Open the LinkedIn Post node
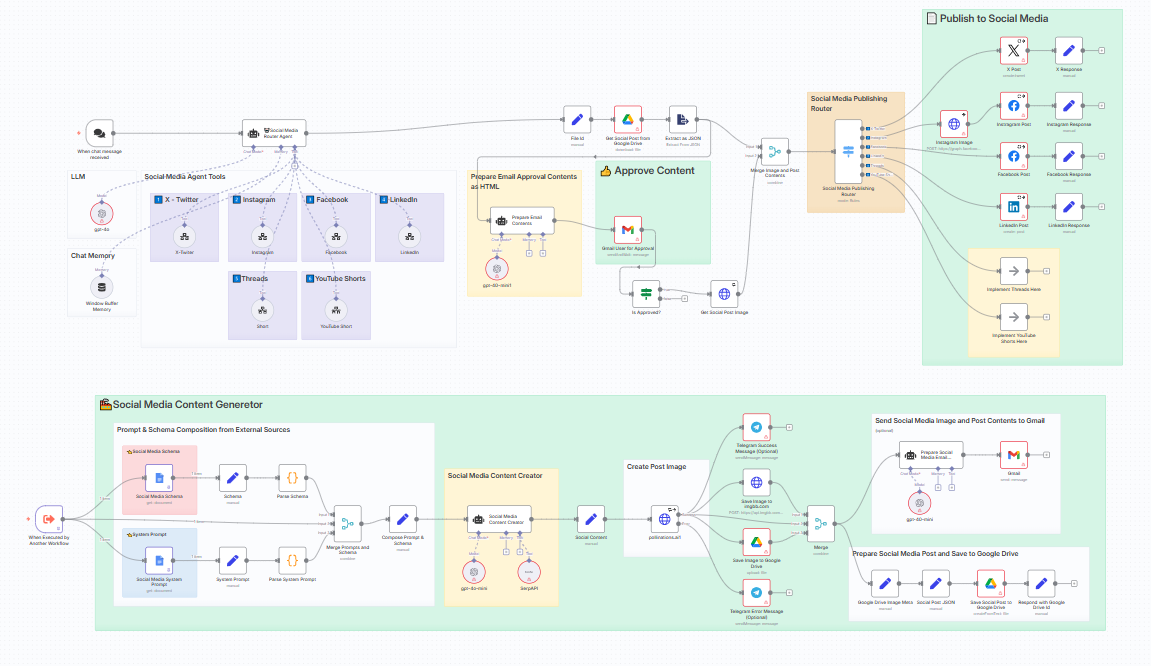 tap(1014, 207)
